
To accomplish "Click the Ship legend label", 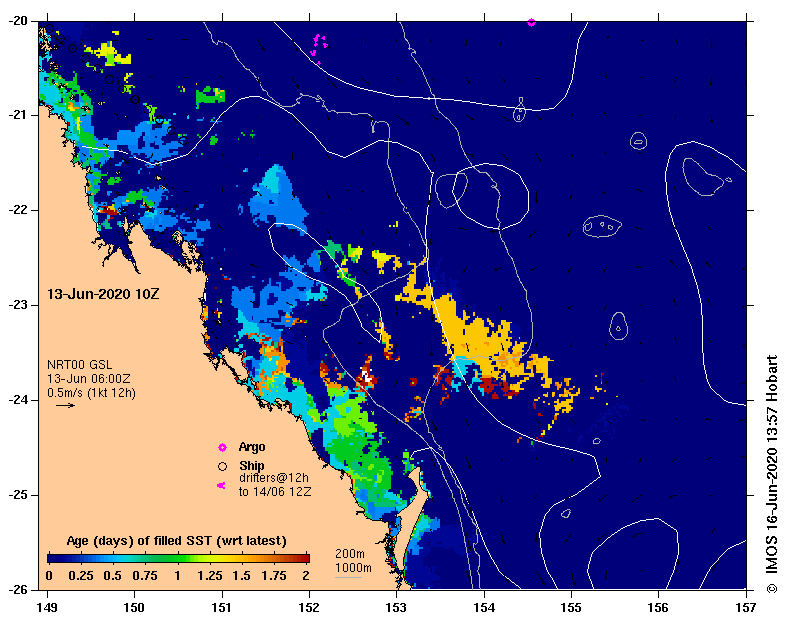I will [x=251, y=465].
